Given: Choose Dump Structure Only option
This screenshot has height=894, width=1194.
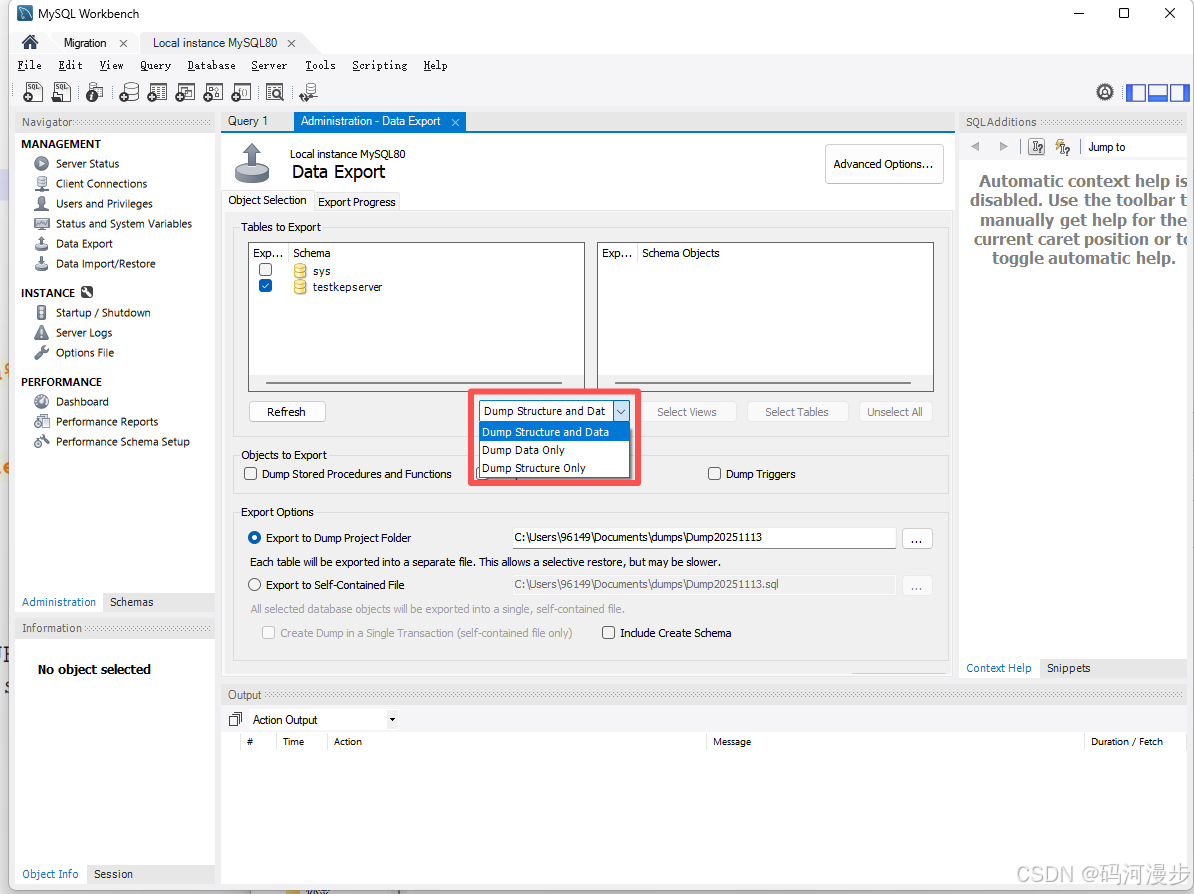Looking at the screenshot, I should pos(554,468).
